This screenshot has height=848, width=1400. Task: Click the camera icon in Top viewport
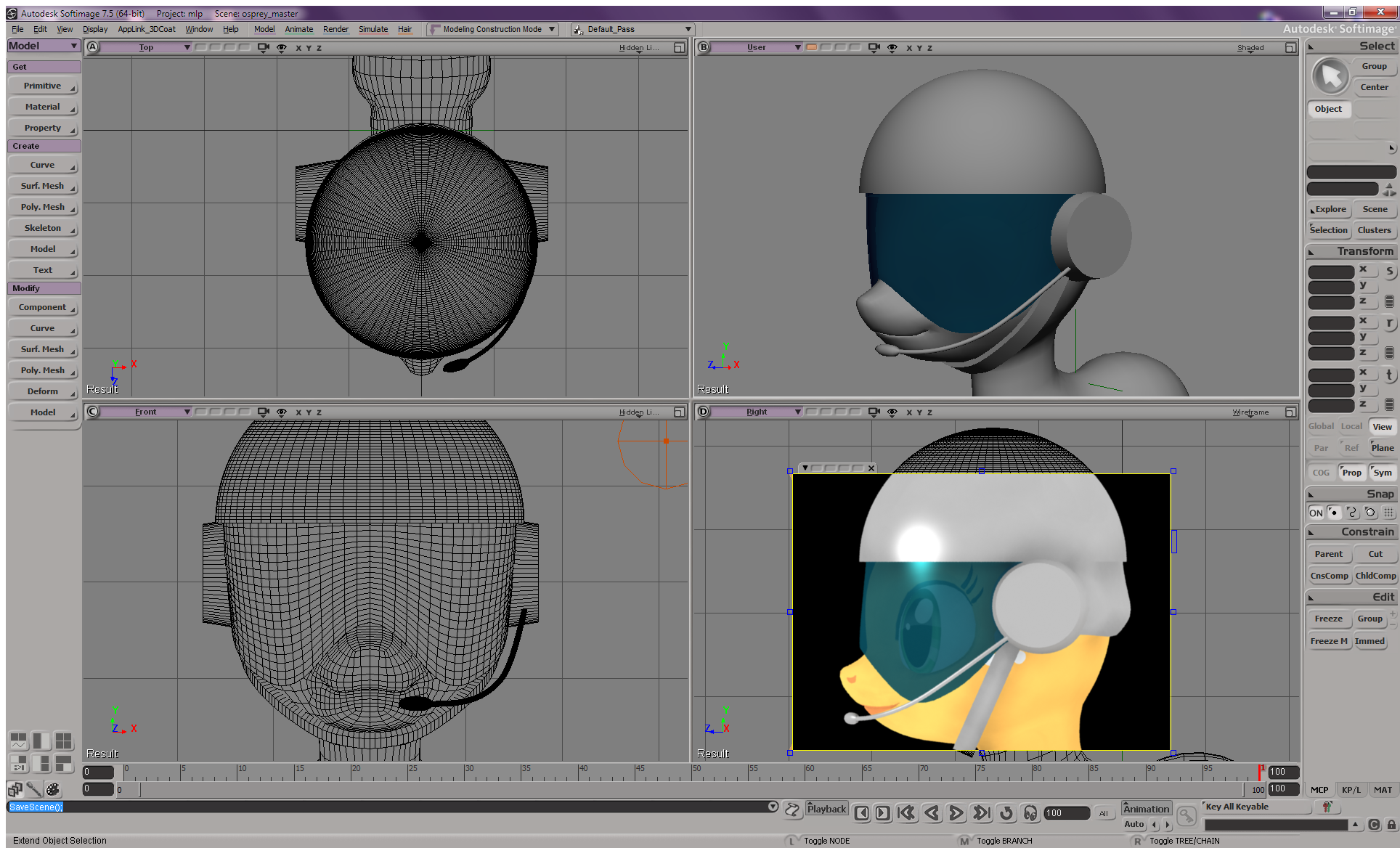coord(263,47)
